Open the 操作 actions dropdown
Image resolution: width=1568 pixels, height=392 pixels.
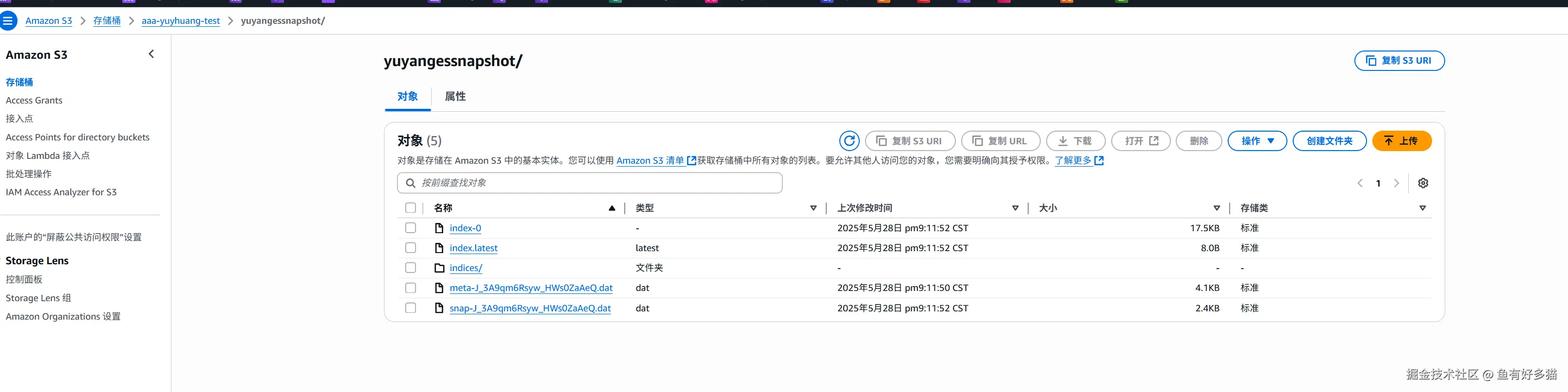pyautogui.click(x=1257, y=140)
